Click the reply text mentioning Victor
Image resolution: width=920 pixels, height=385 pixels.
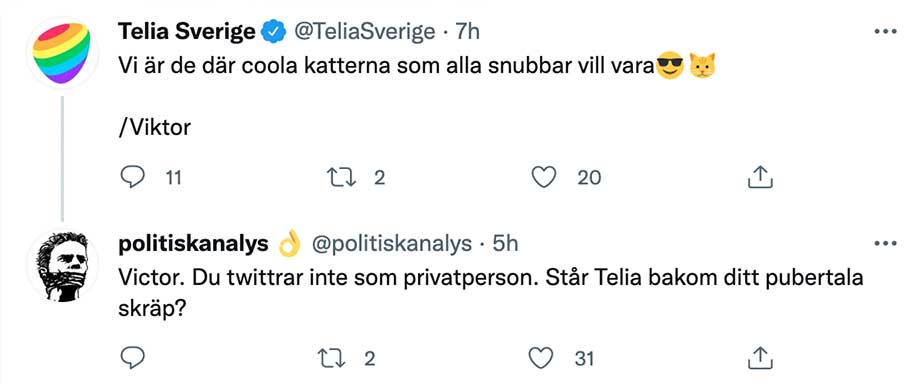point(491,292)
